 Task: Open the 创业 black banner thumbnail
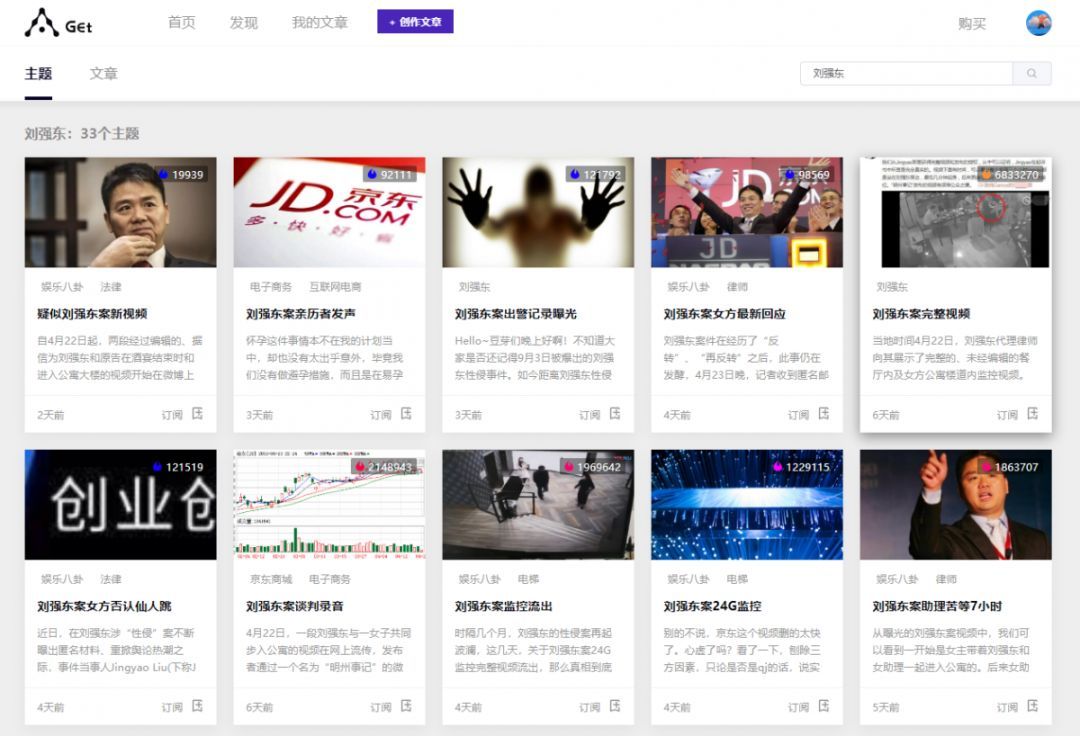point(121,505)
